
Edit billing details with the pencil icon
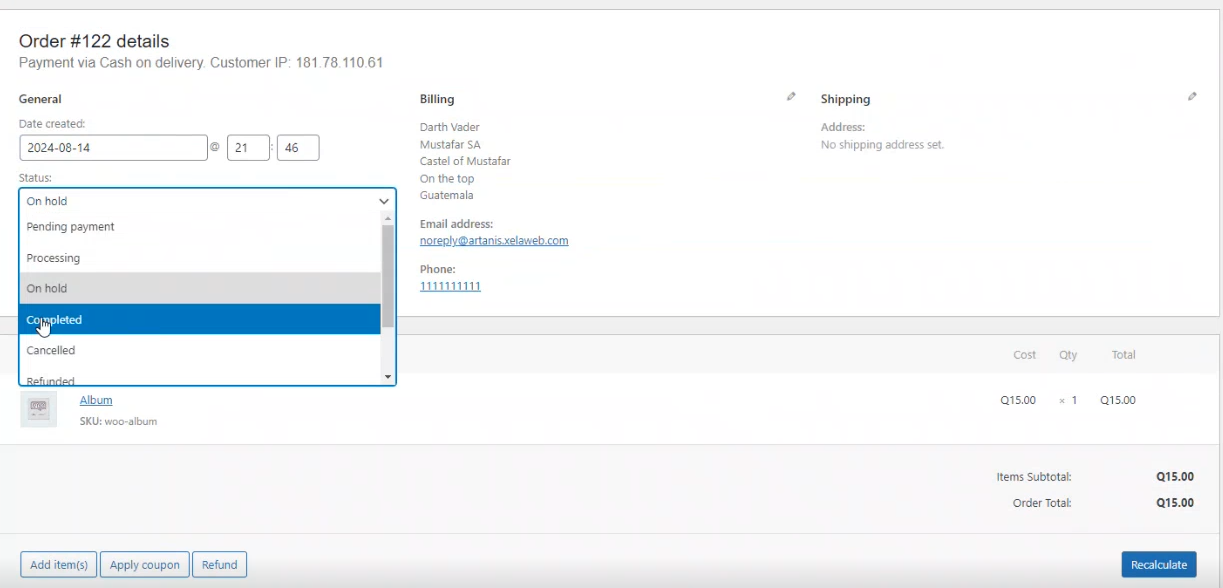coord(791,97)
